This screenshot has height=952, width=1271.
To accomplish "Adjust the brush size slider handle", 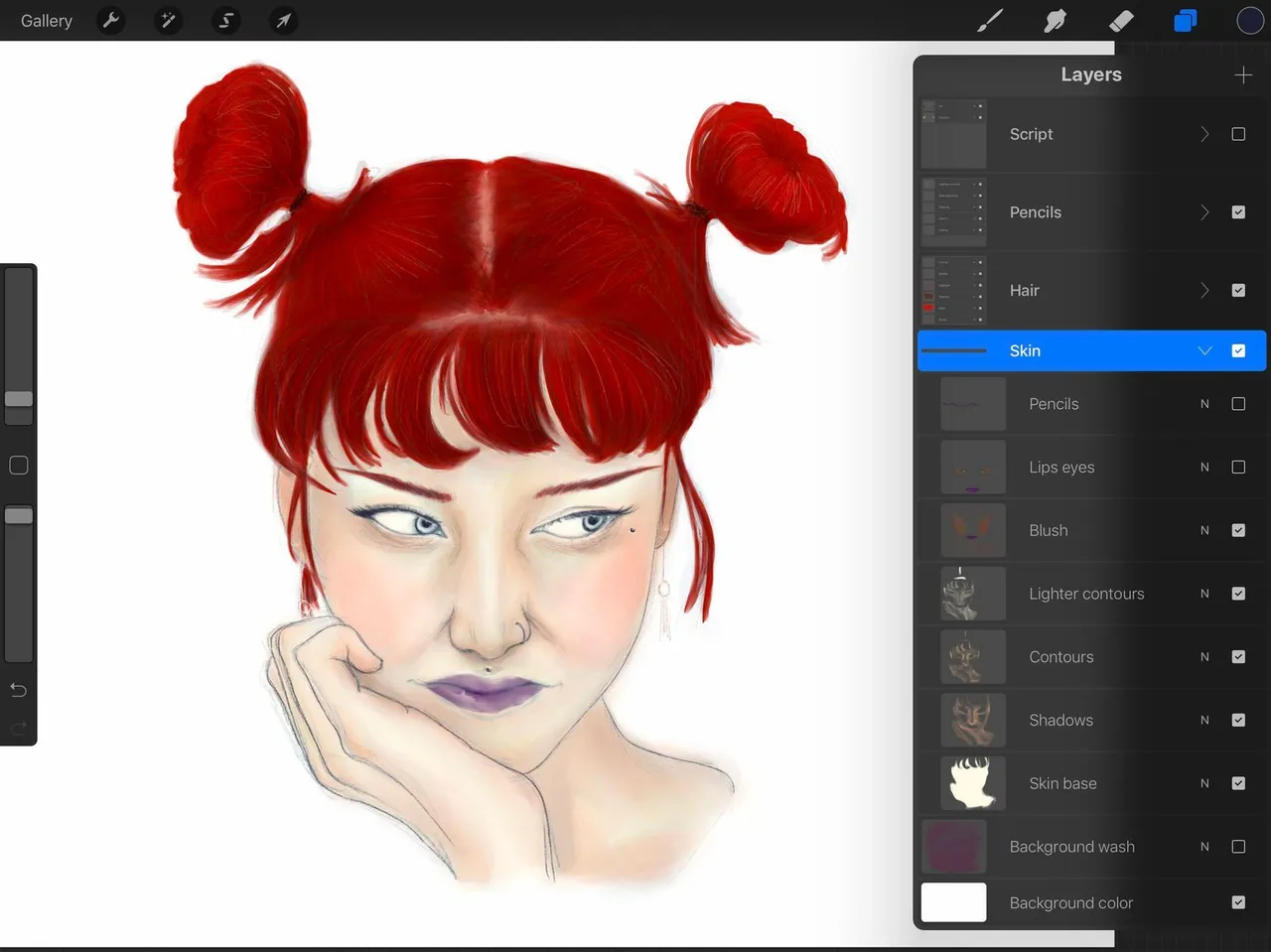I will [x=19, y=399].
